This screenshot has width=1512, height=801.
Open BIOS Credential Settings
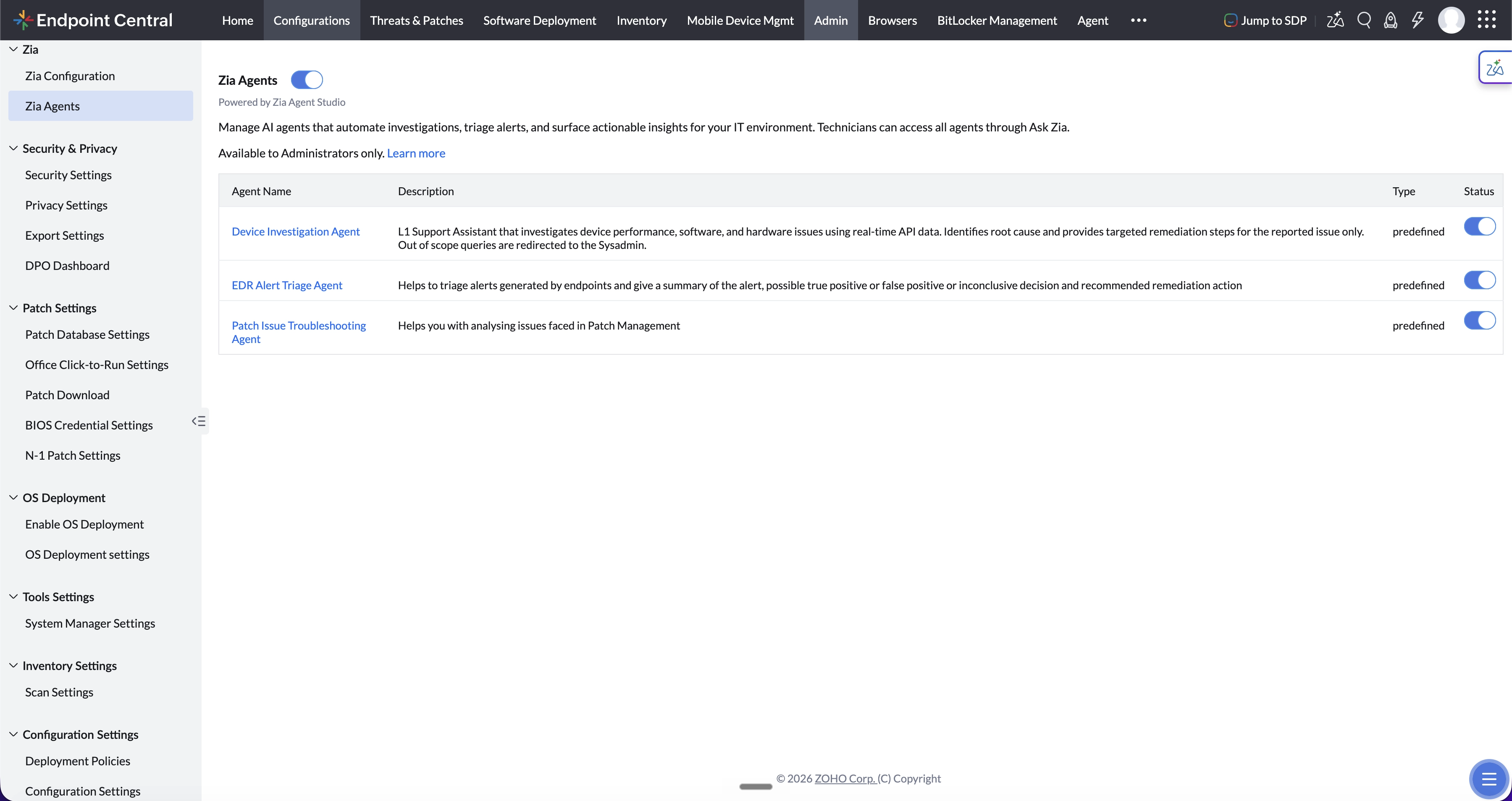[100, 425]
